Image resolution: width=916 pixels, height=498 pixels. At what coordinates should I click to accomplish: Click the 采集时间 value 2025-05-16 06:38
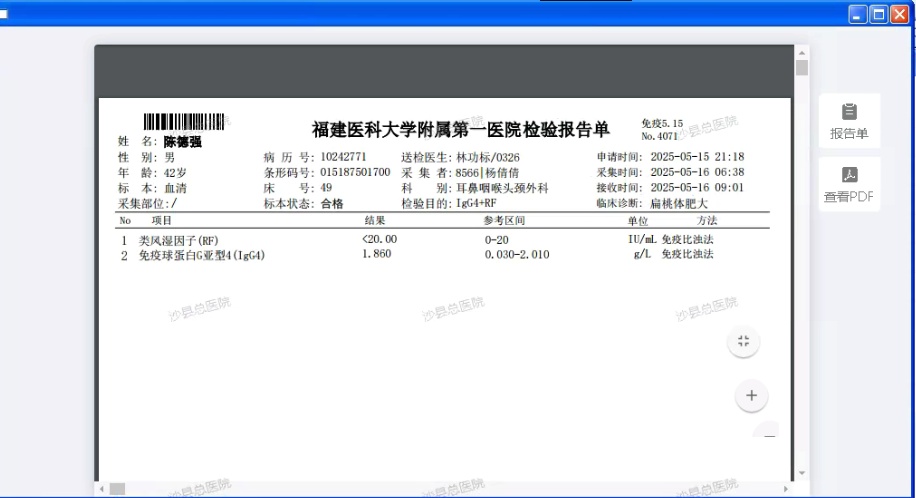tap(698, 172)
